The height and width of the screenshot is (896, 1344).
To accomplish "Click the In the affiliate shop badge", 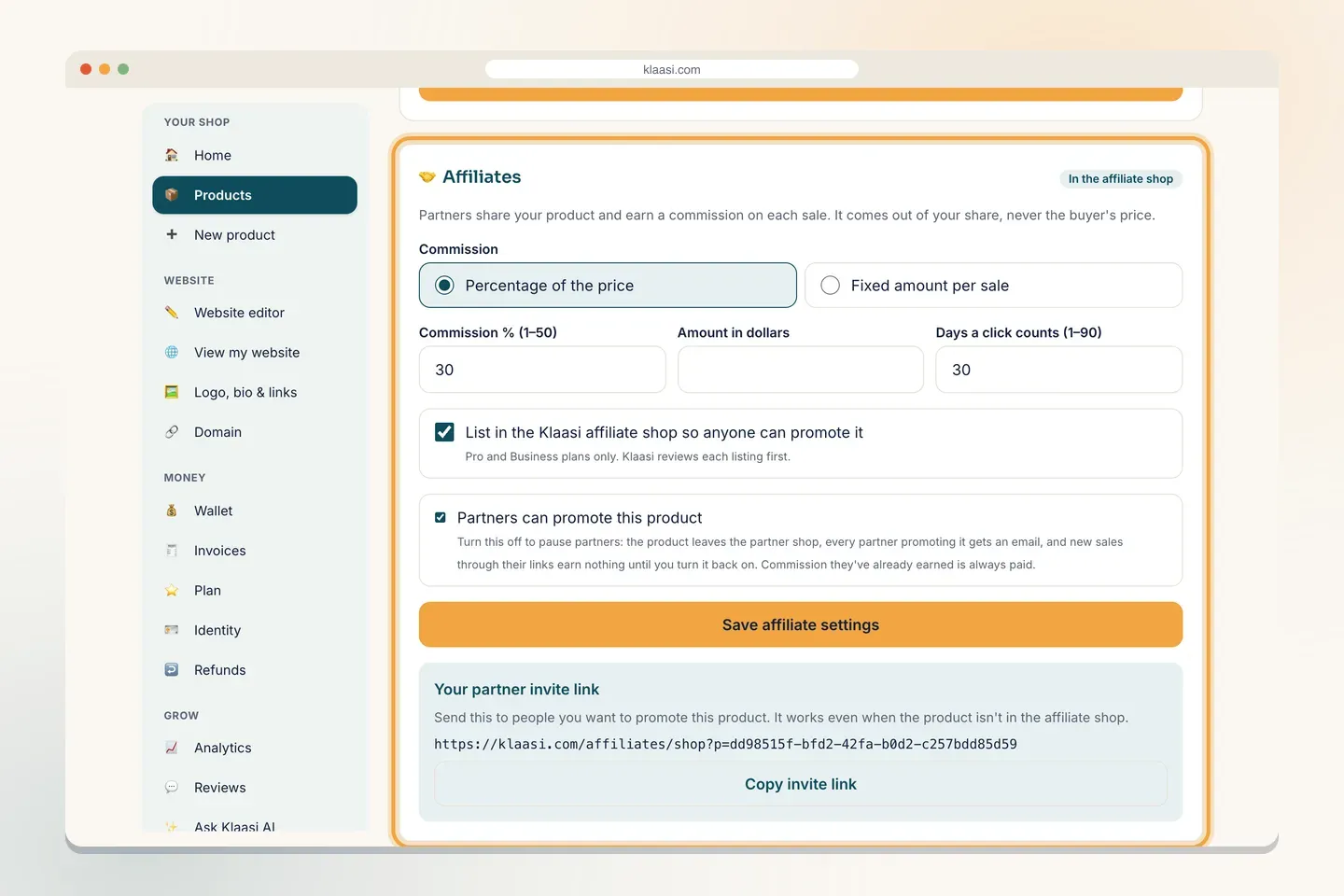I will (1121, 178).
